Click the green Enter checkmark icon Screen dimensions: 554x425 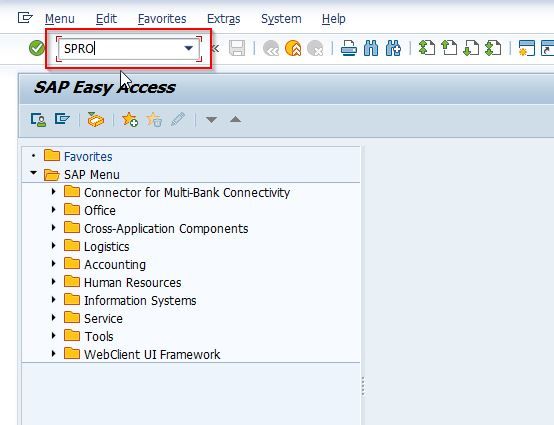37,48
